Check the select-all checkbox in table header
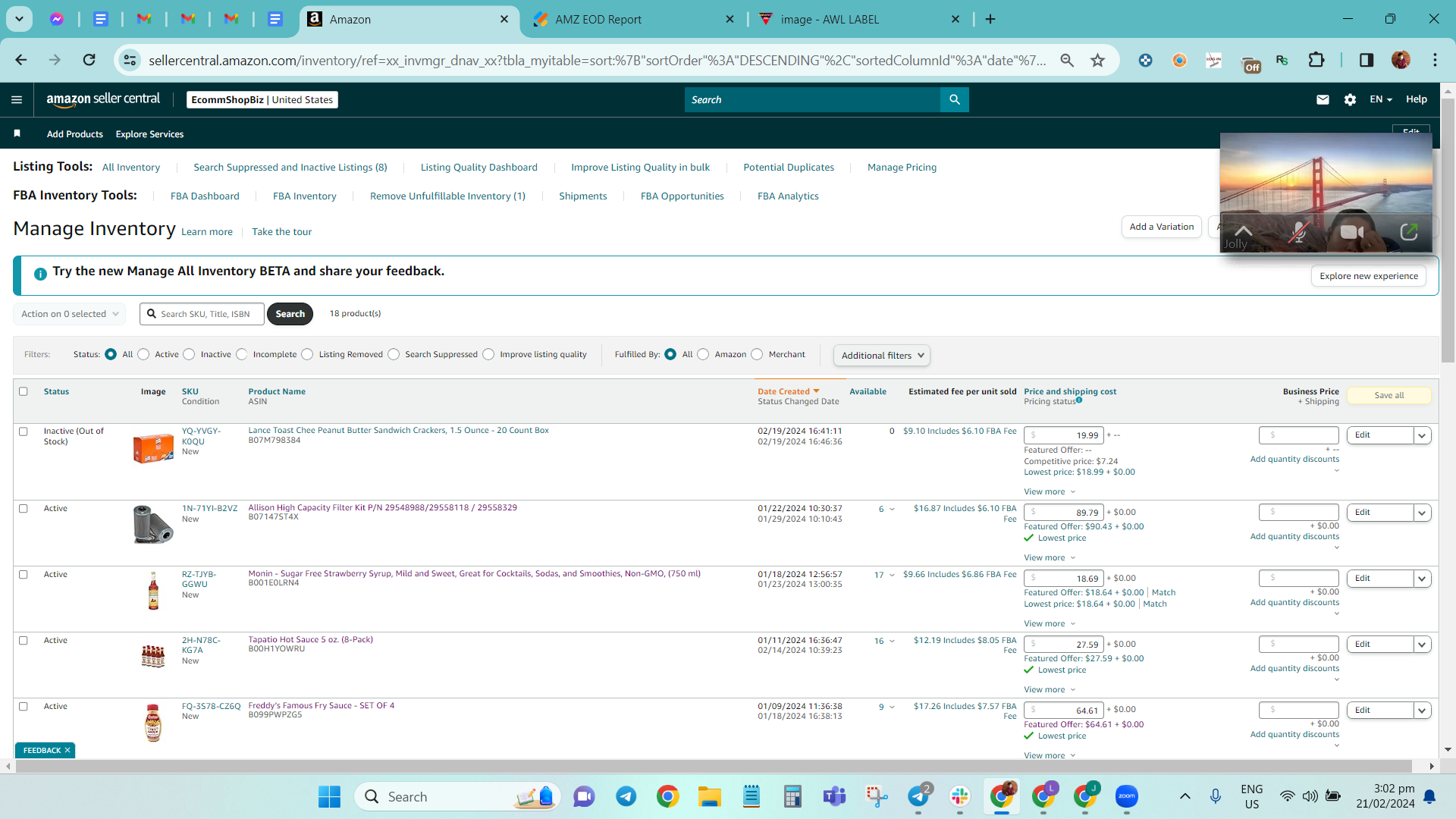Screen dimensions: 1456x819 (24, 391)
